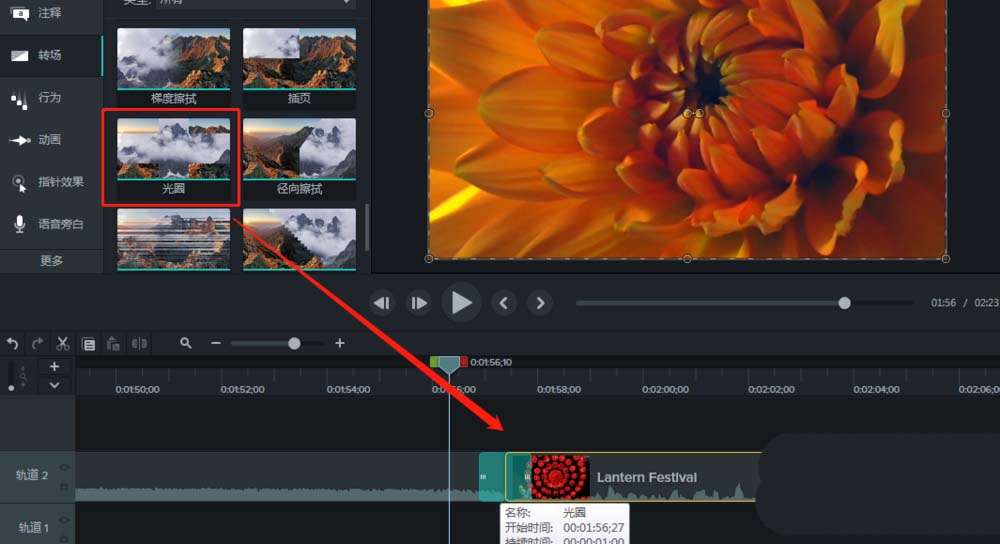Click the 更多 button in sidebar
The image size is (1000, 544).
pos(51,261)
